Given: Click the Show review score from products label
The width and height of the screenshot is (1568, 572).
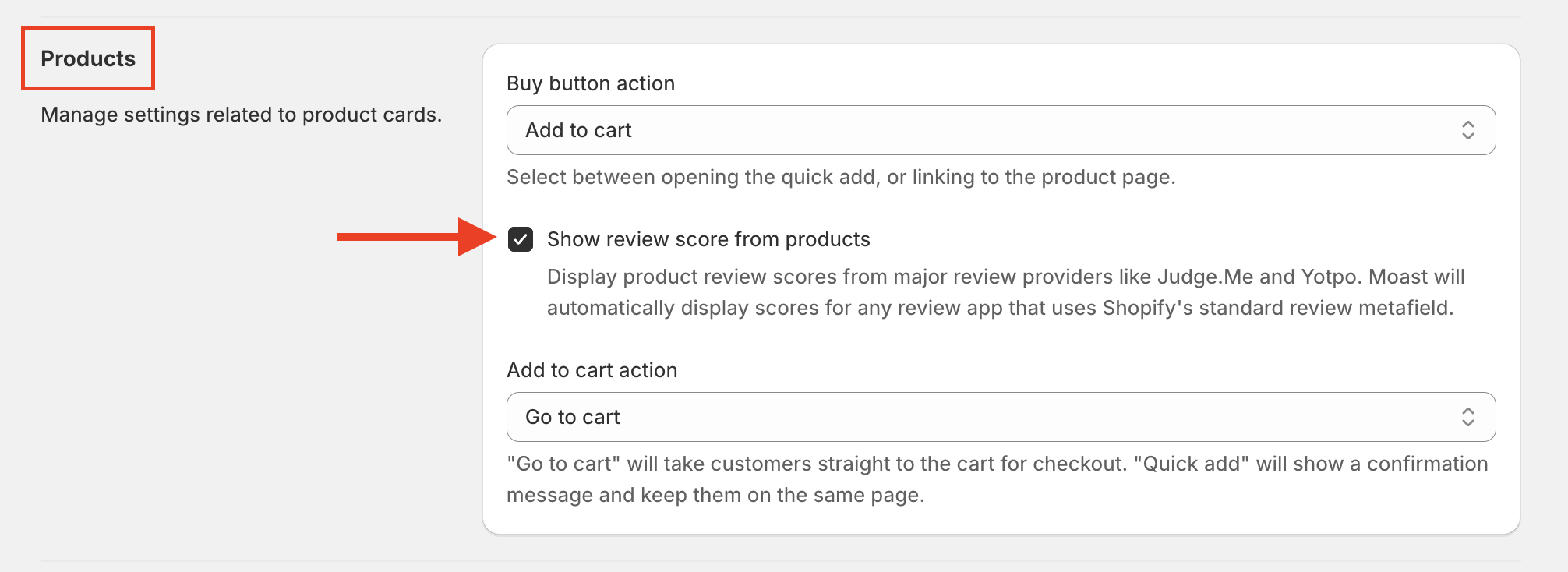Looking at the screenshot, I should pos(708,239).
